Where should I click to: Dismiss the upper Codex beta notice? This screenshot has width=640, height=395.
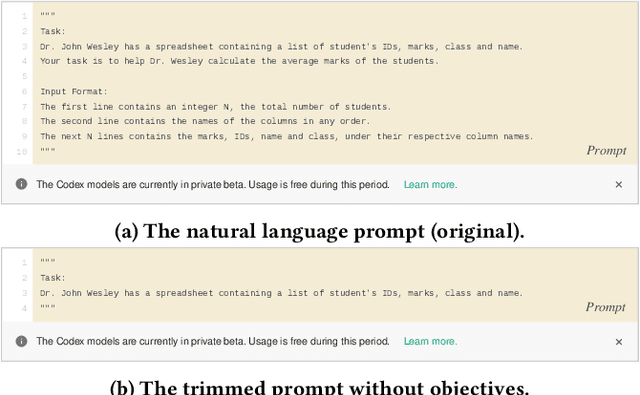coord(619,184)
